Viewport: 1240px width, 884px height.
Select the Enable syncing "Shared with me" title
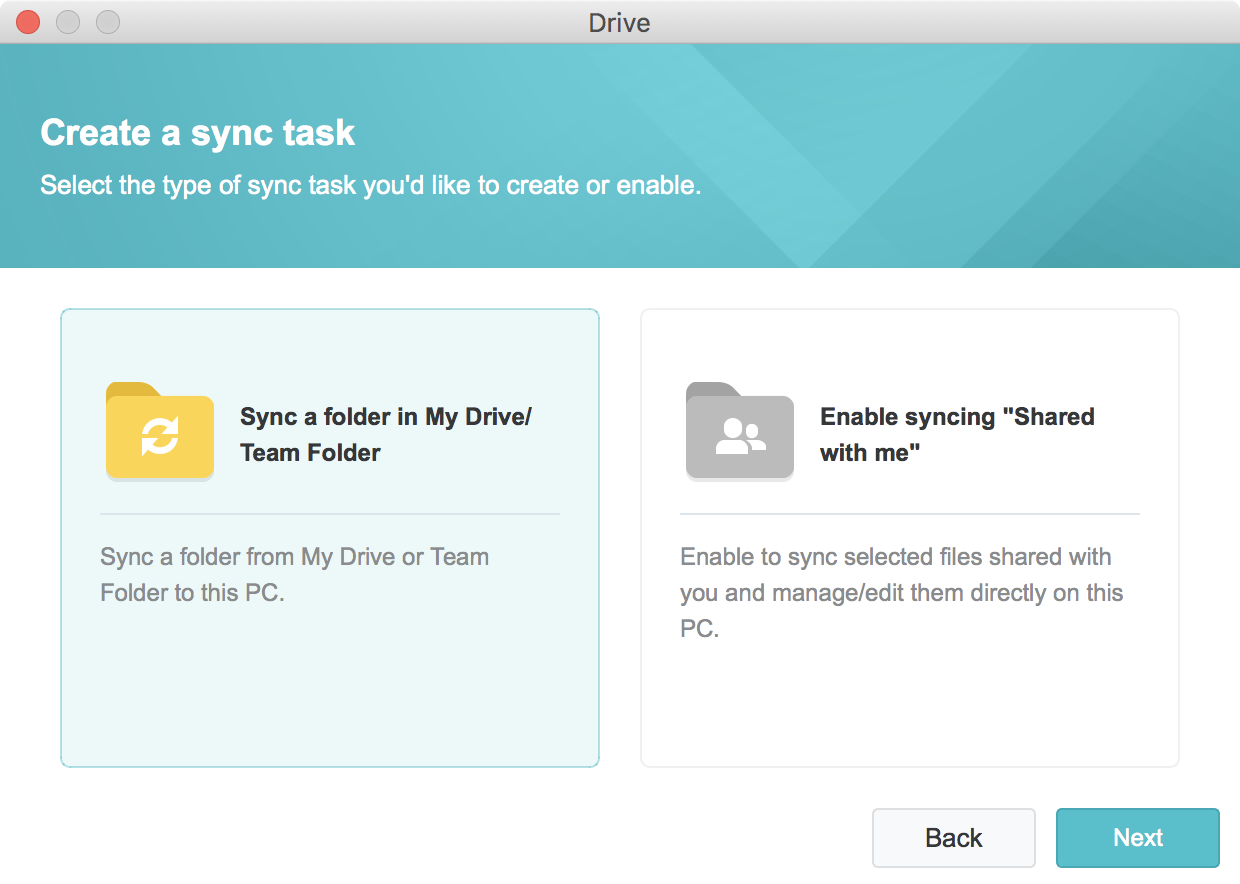click(x=956, y=435)
